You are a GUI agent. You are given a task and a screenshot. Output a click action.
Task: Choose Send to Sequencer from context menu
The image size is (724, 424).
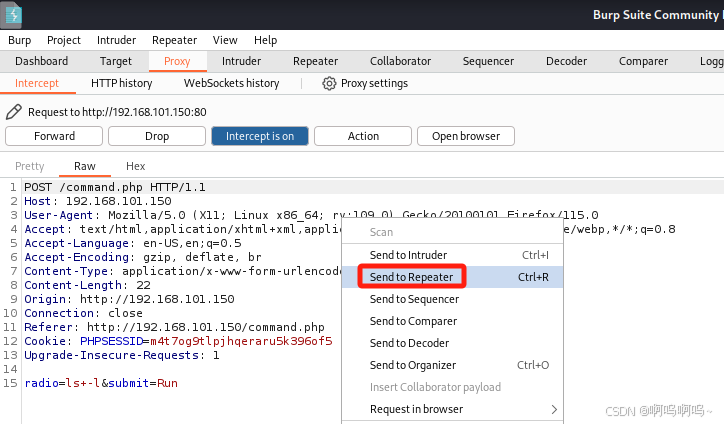452,299
